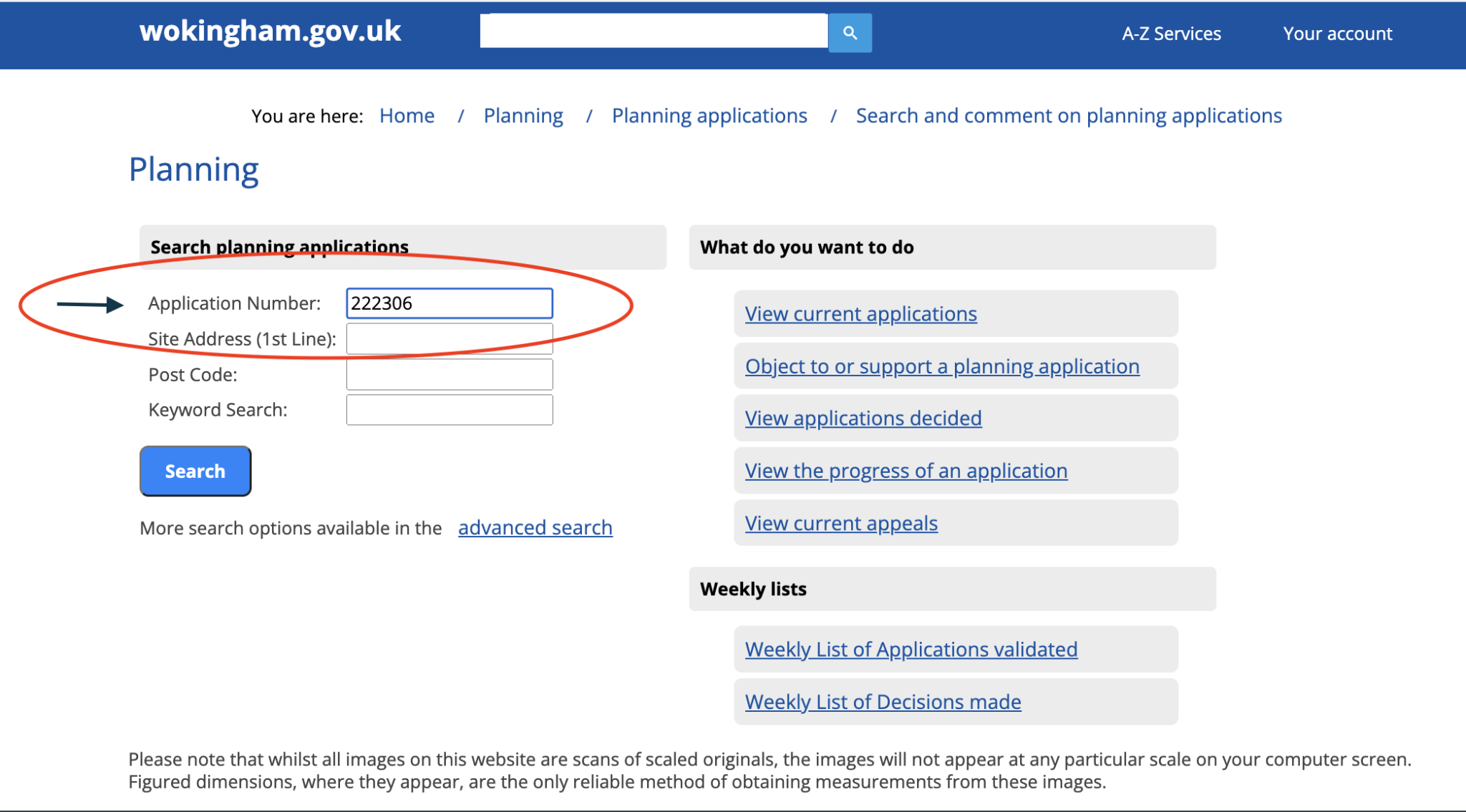Click the magnifying glass search icon
The width and height of the screenshot is (1466, 812).
click(x=850, y=33)
